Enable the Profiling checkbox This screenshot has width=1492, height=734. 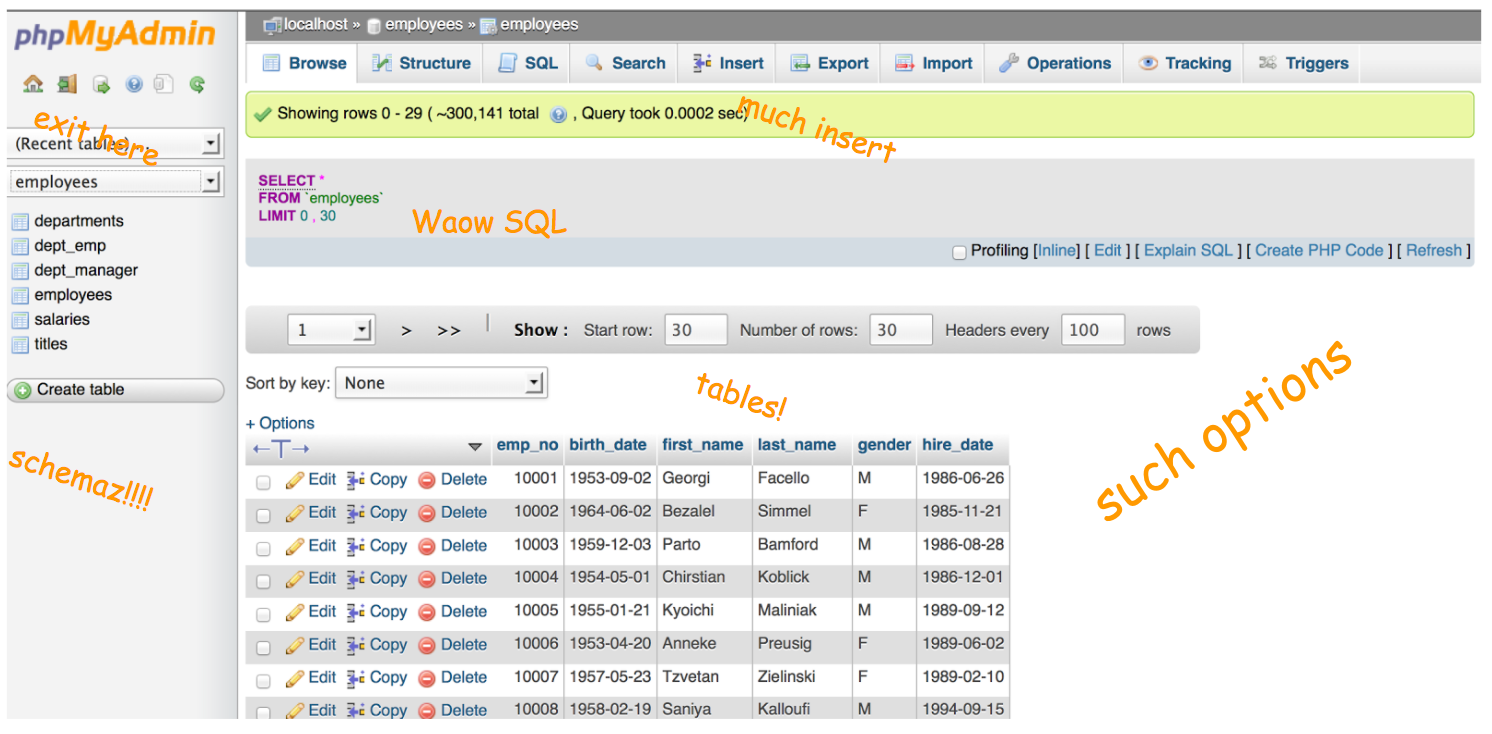pos(959,252)
